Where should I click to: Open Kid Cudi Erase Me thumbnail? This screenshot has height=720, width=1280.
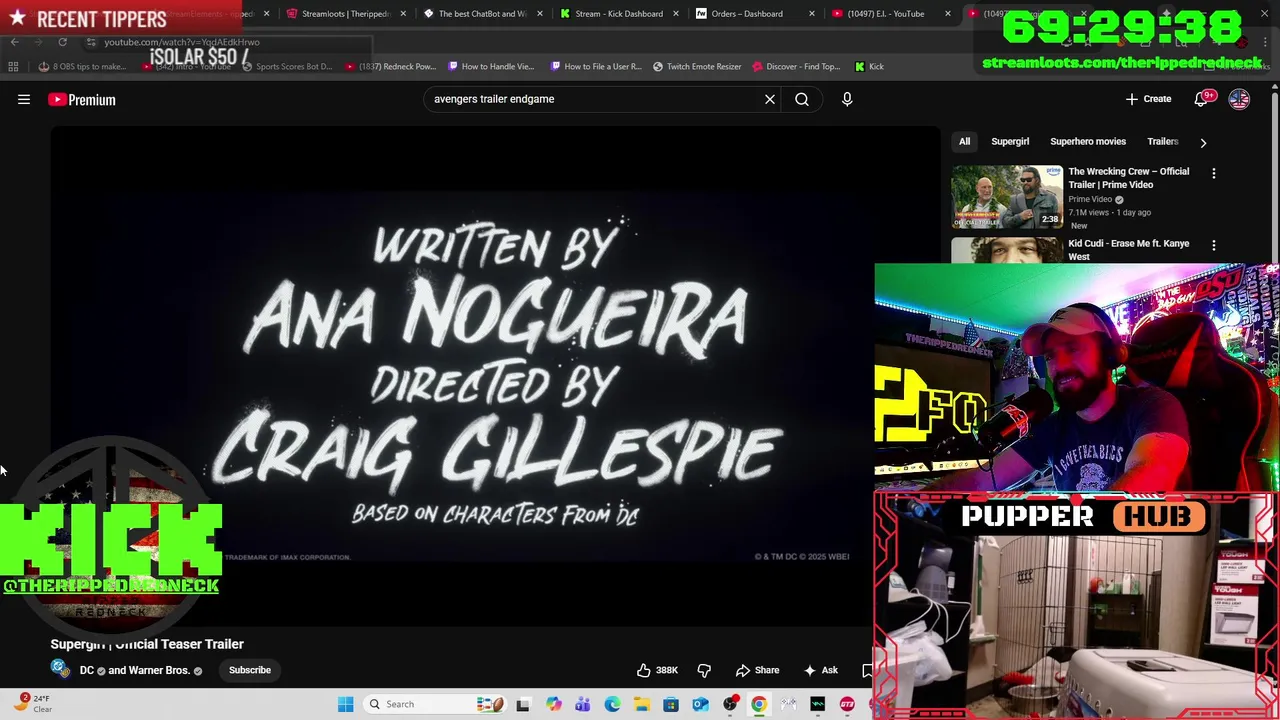(x=1007, y=250)
